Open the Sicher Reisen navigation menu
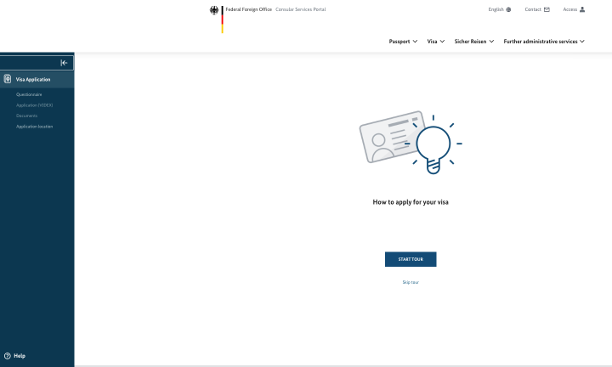The height and width of the screenshot is (367, 612). 474,41
